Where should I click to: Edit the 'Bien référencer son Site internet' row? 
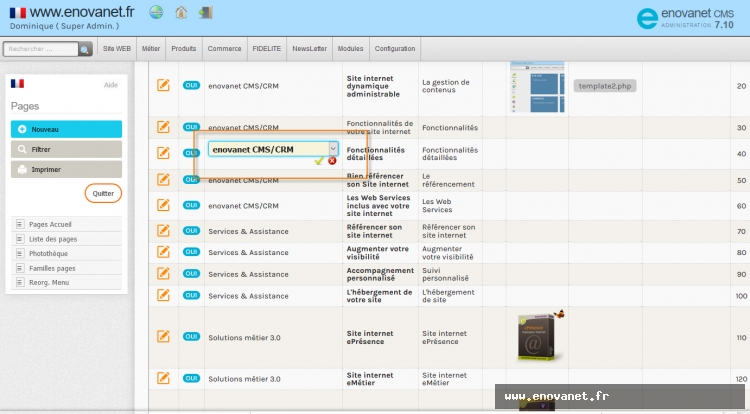pyautogui.click(x=163, y=180)
